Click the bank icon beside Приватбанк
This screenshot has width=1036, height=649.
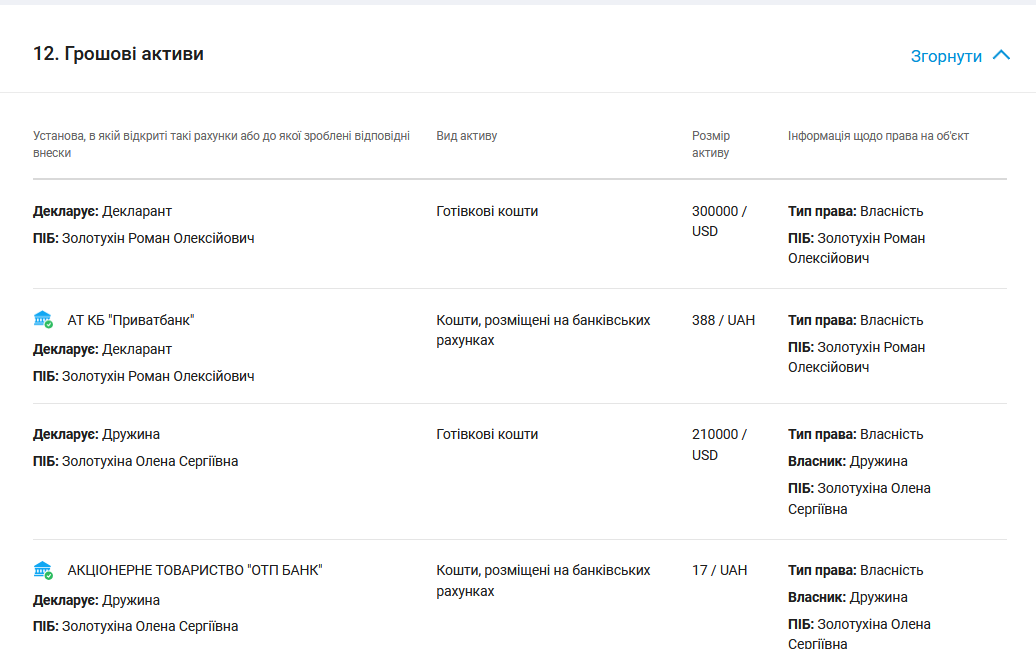(43, 320)
